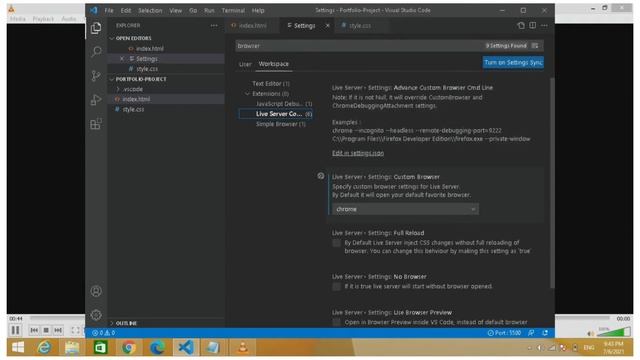Enable the Full Reload checkbox

tap(336, 243)
